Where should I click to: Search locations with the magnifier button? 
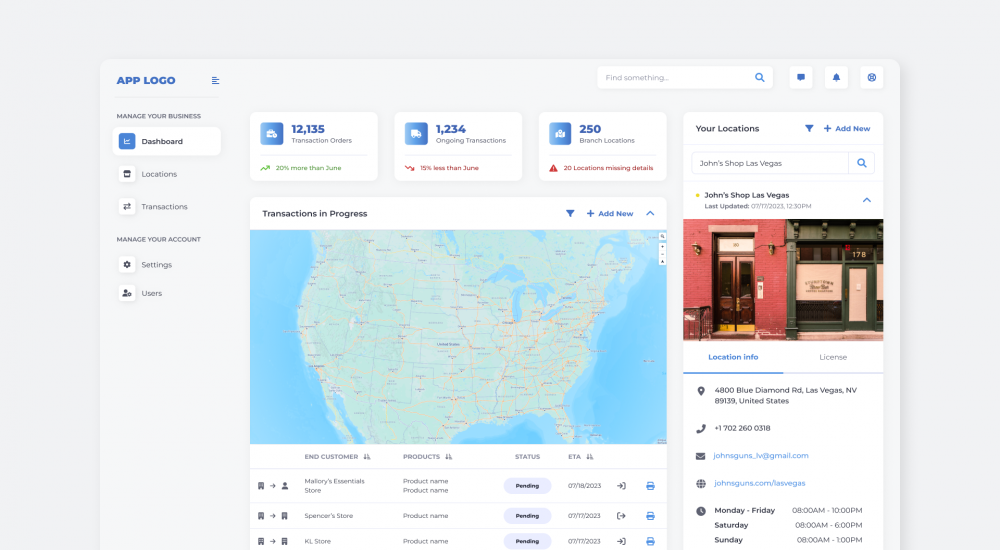click(861, 163)
